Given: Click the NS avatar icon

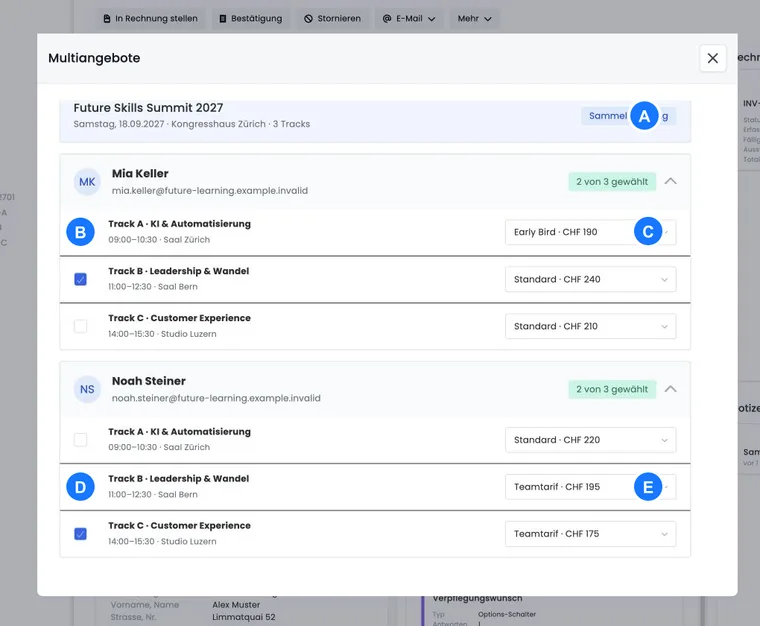Looking at the screenshot, I should point(87,389).
